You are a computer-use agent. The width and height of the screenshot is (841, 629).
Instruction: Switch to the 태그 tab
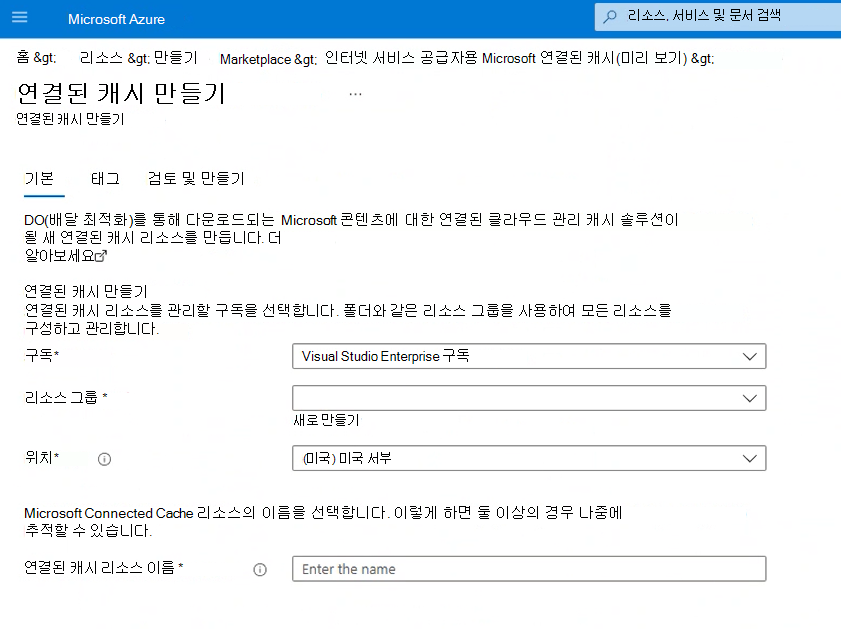pos(105,178)
